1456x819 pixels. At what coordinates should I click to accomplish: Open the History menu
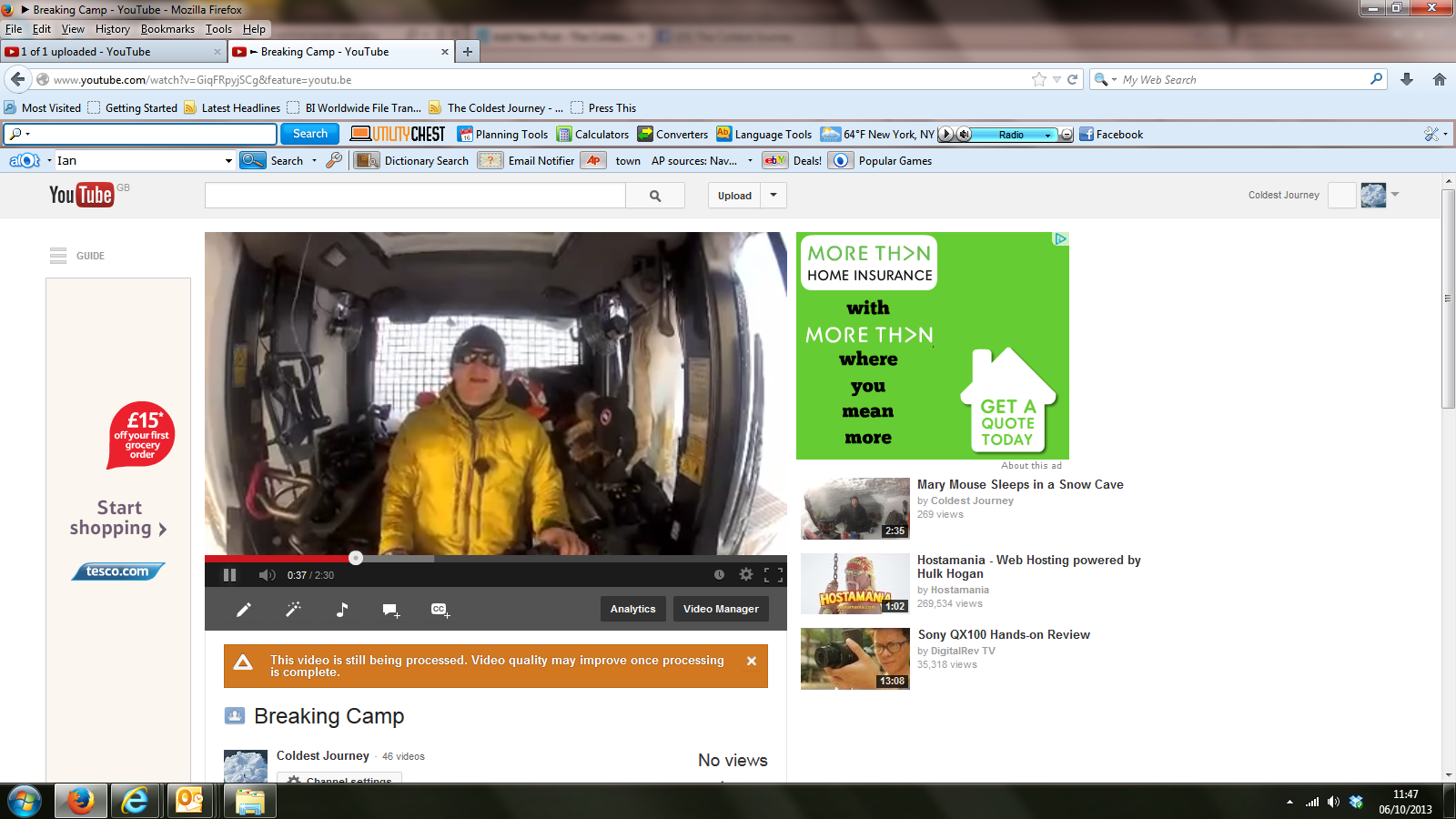pos(113,29)
